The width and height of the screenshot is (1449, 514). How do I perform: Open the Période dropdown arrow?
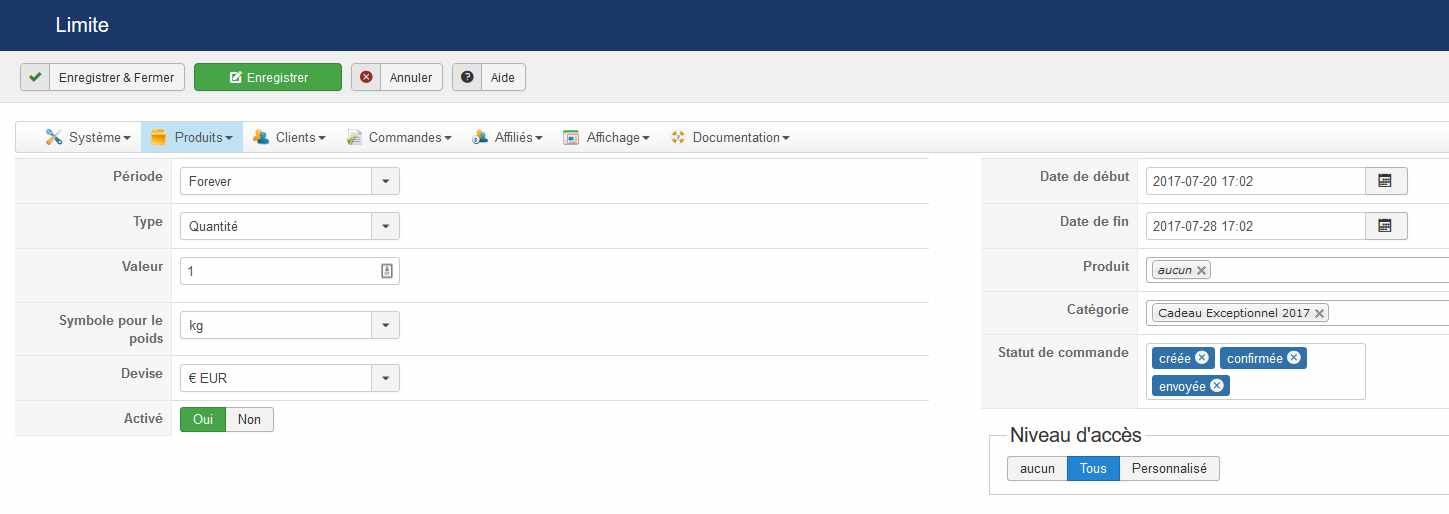coord(386,181)
